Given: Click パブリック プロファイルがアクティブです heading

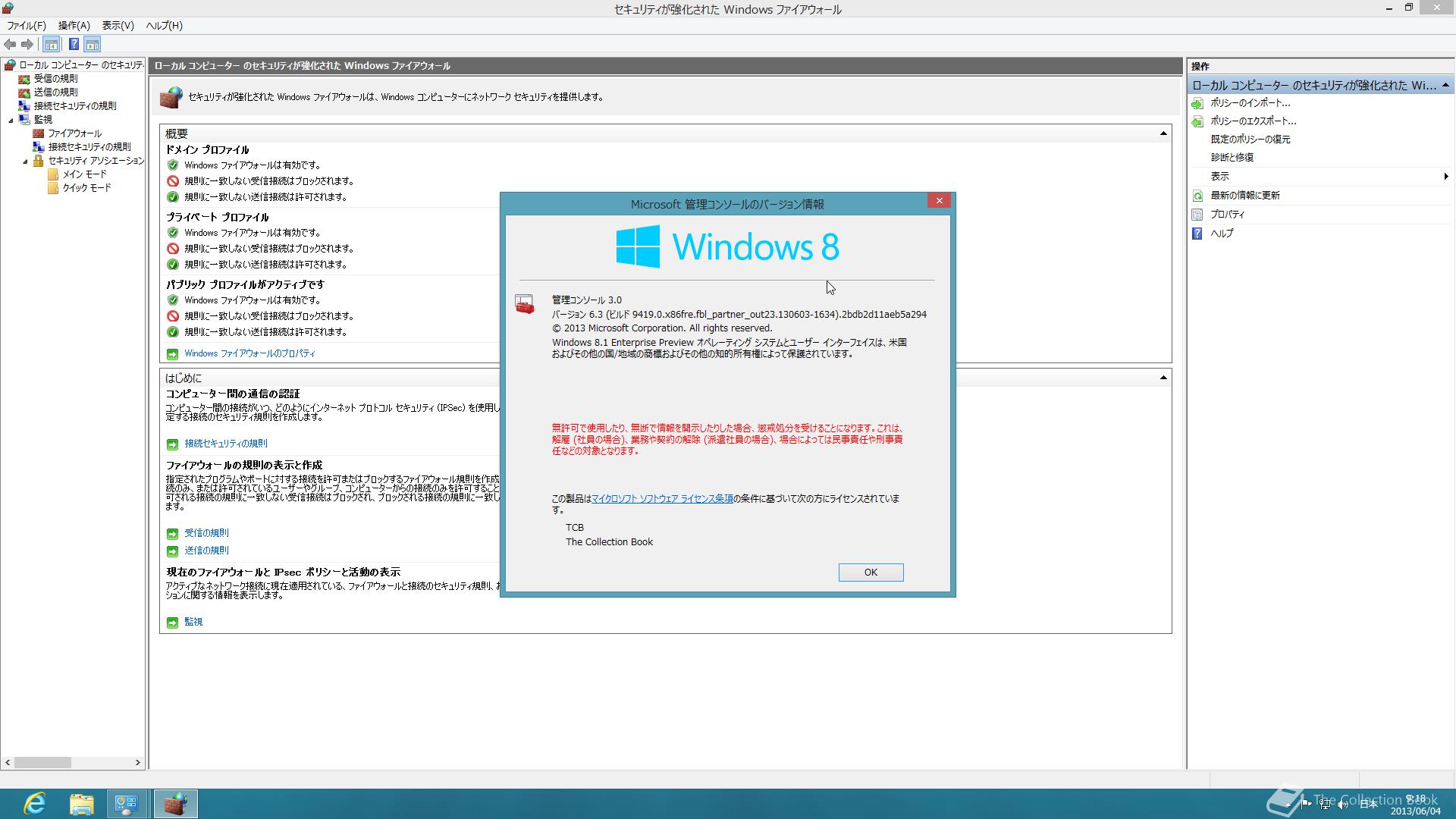Looking at the screenshot, I should pyautogui.click(x=245, y=284).
